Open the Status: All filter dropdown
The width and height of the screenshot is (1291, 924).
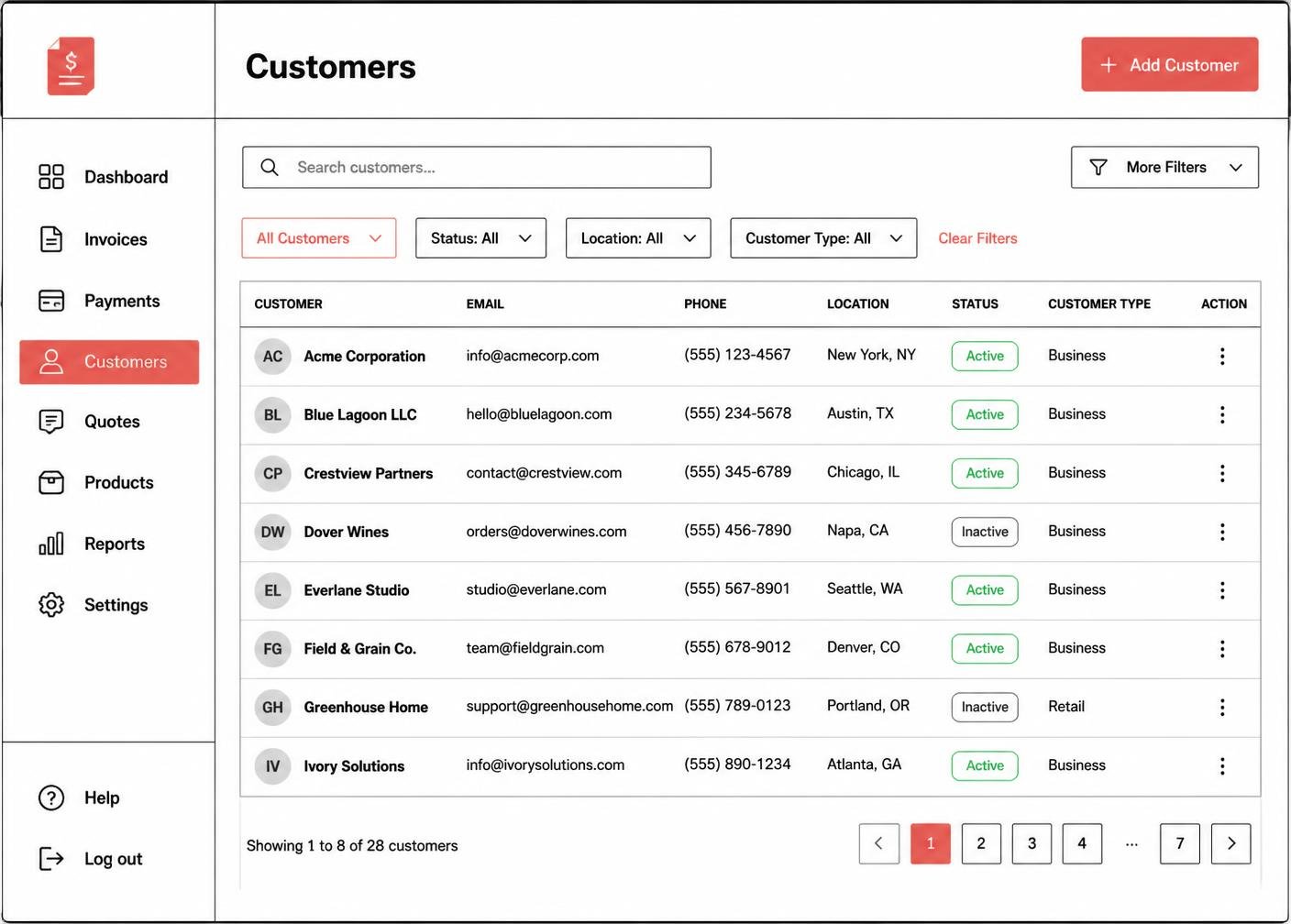point(480,238)
